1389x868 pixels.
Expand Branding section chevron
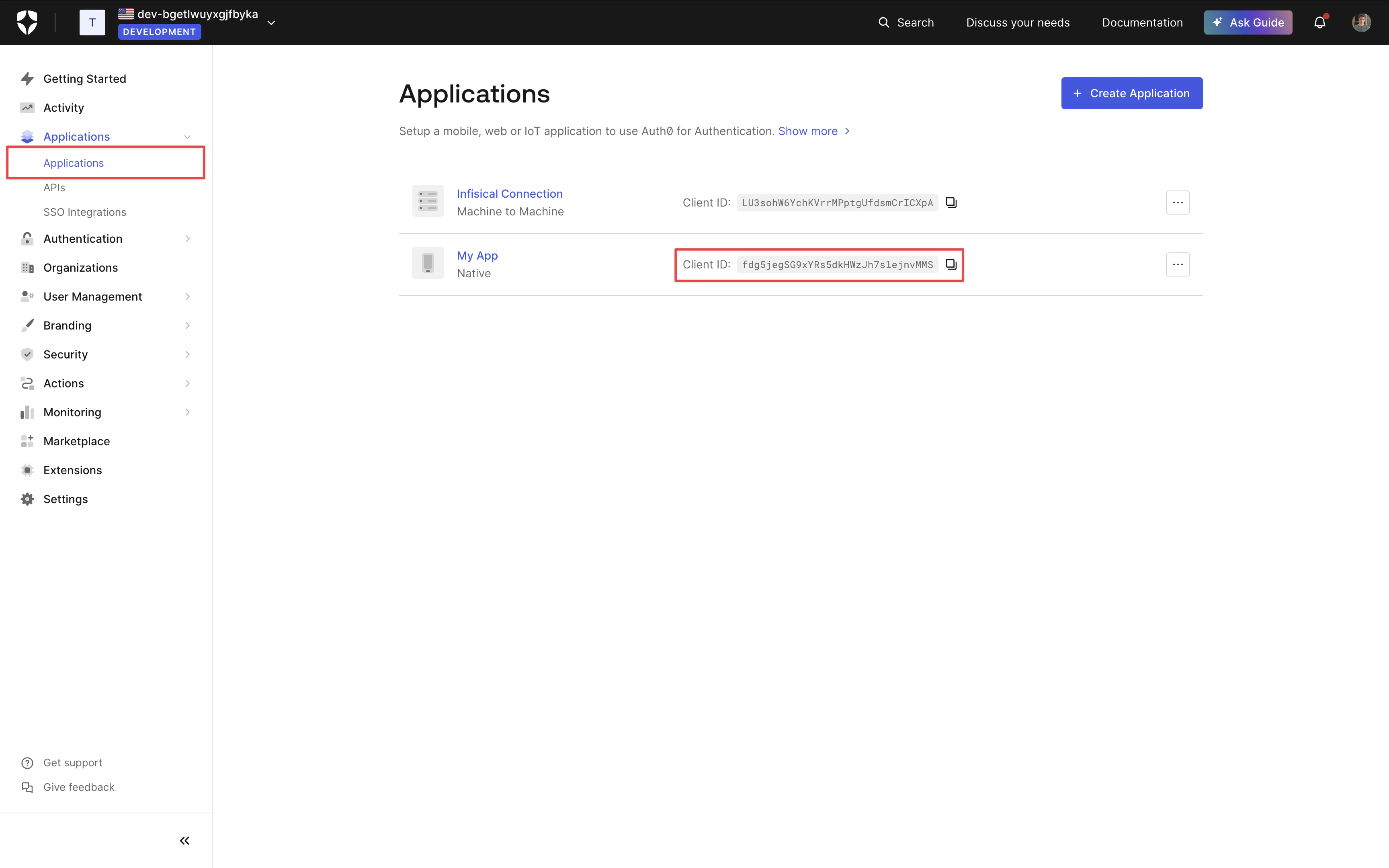point(187,325)
